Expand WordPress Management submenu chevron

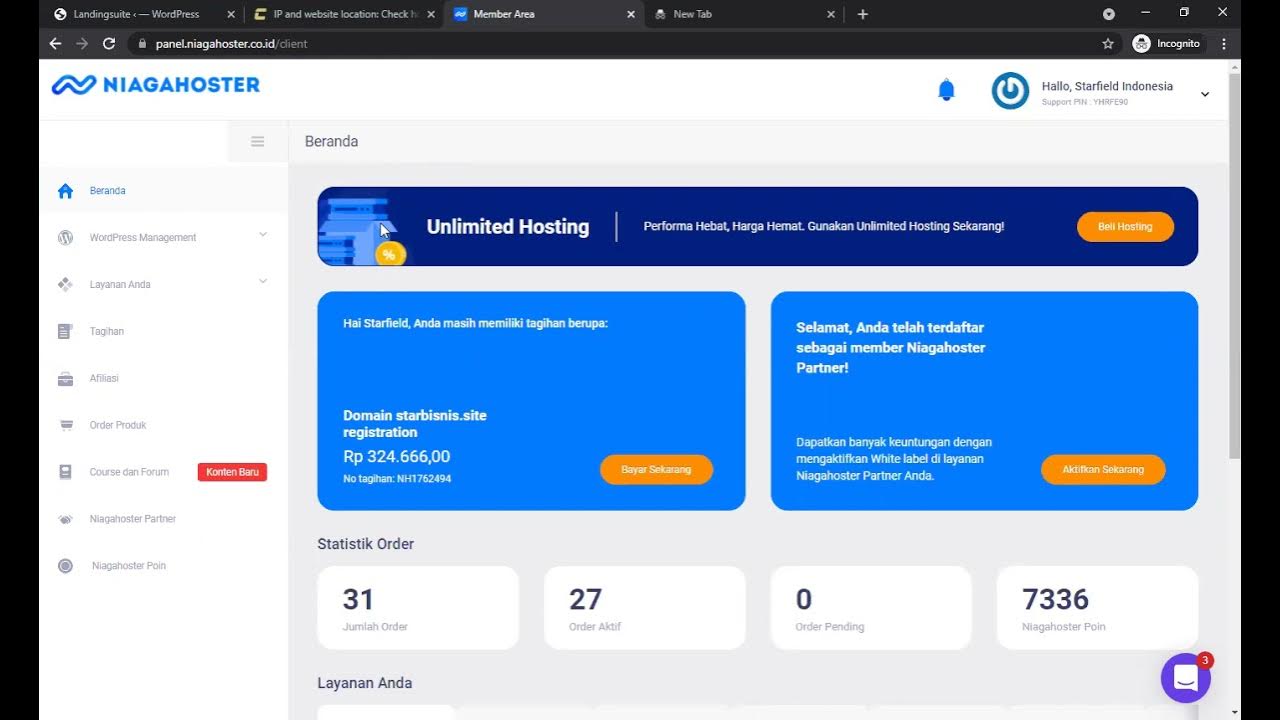click(x=263, y=235)
